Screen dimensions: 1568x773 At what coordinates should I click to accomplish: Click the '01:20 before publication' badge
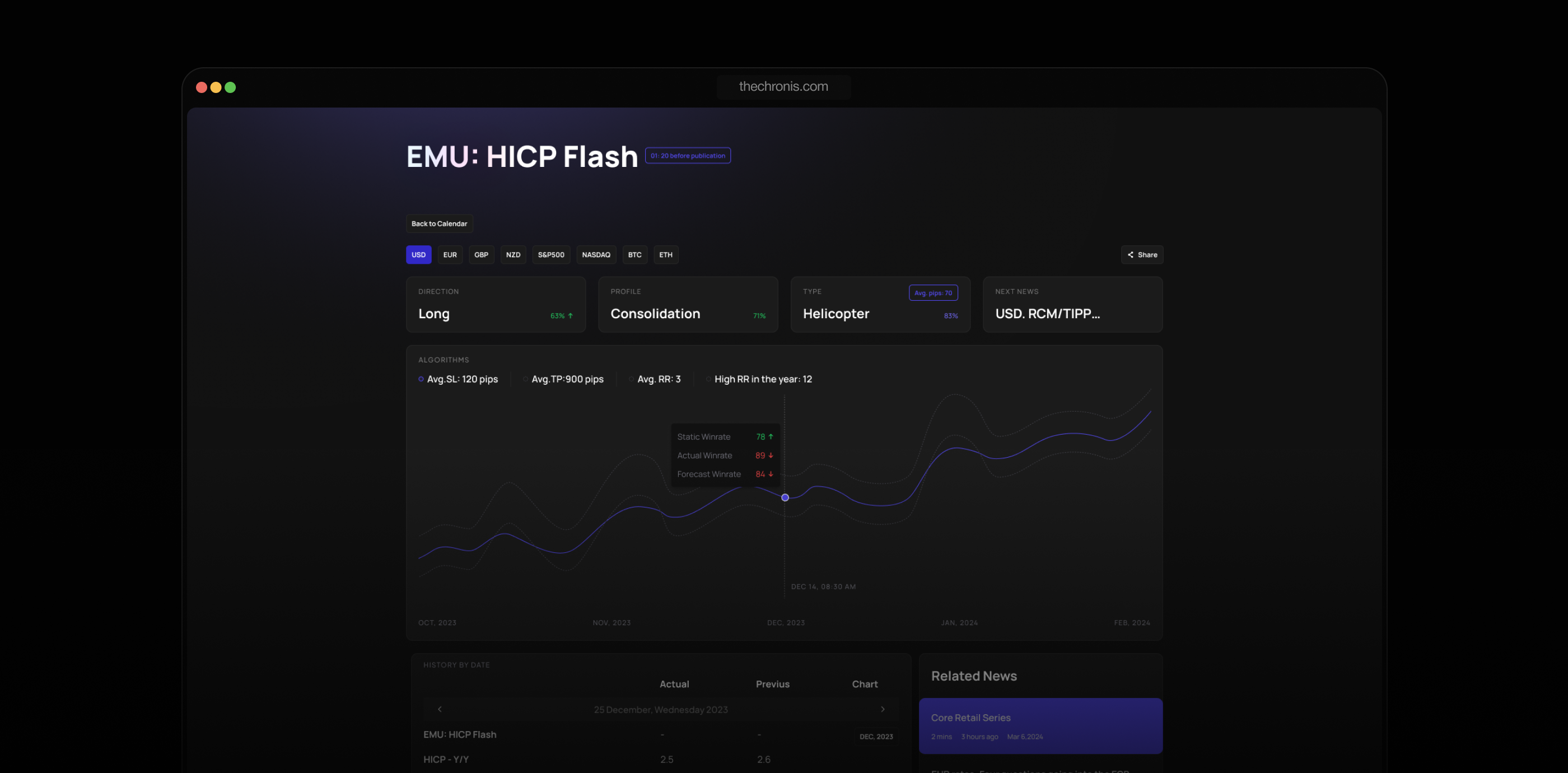[x=688, y=156]
